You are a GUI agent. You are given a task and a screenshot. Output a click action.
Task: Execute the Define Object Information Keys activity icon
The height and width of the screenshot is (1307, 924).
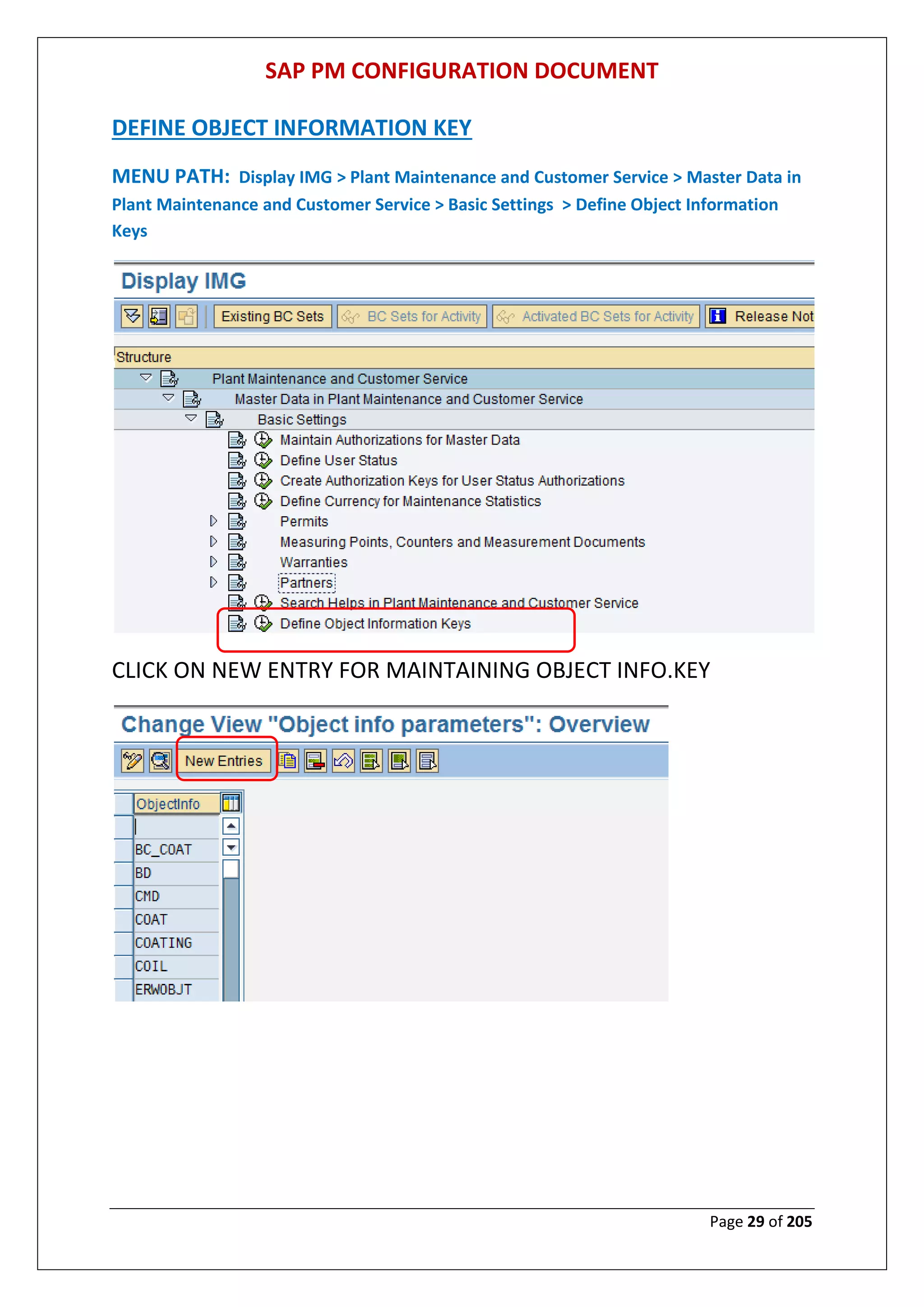click(x=263, y=623)
